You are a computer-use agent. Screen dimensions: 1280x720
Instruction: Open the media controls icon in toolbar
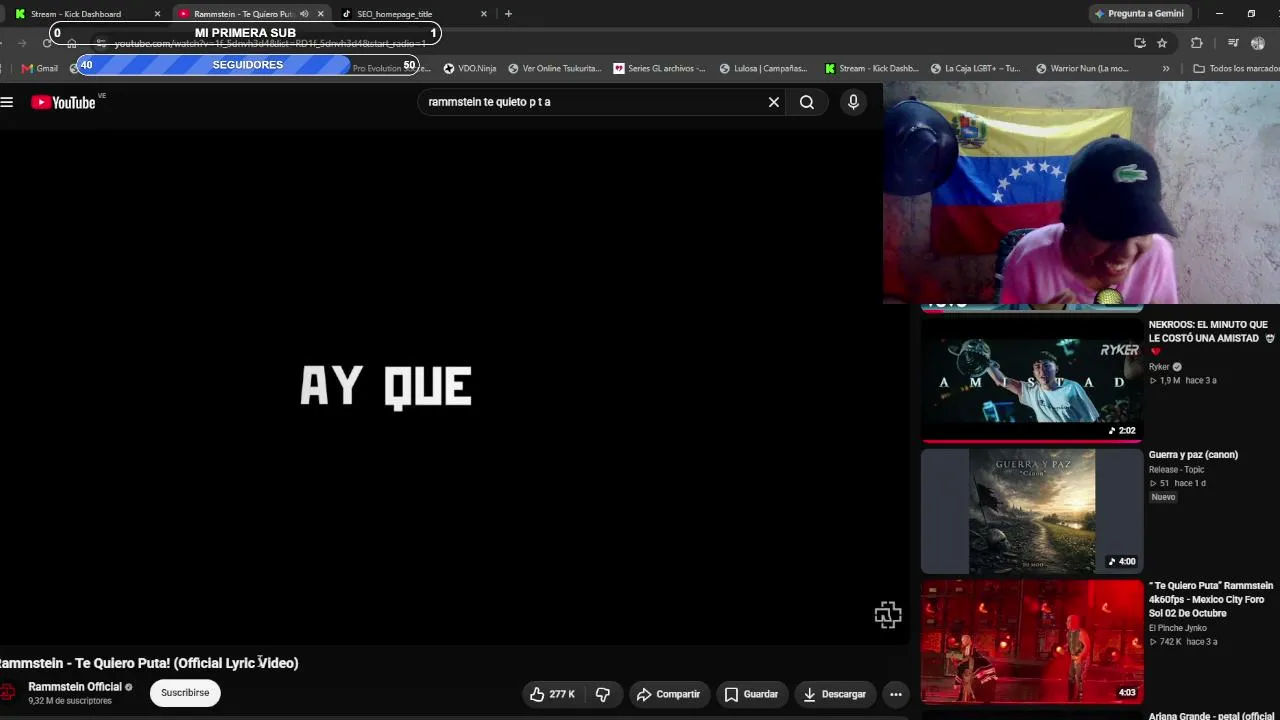click(x=1233, y=43)
